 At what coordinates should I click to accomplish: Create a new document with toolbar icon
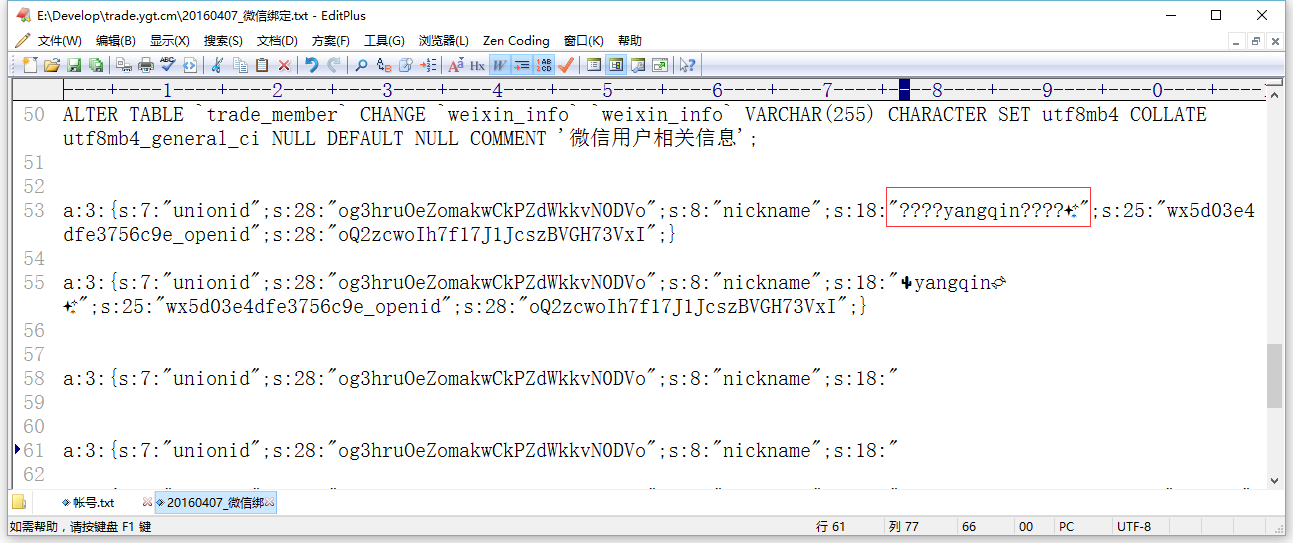(x=29, y=65)
